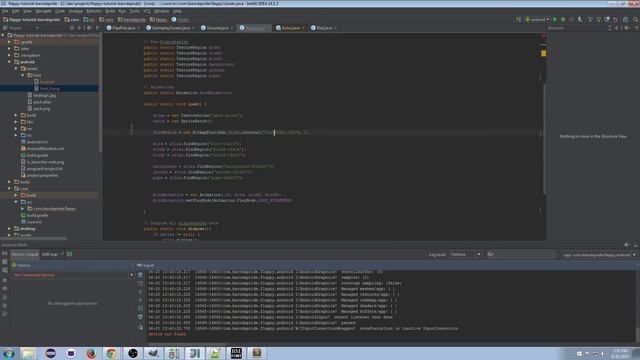Open the android run configuration dropdown
Viewport: 640px width, 360px height.
point(538,19)
